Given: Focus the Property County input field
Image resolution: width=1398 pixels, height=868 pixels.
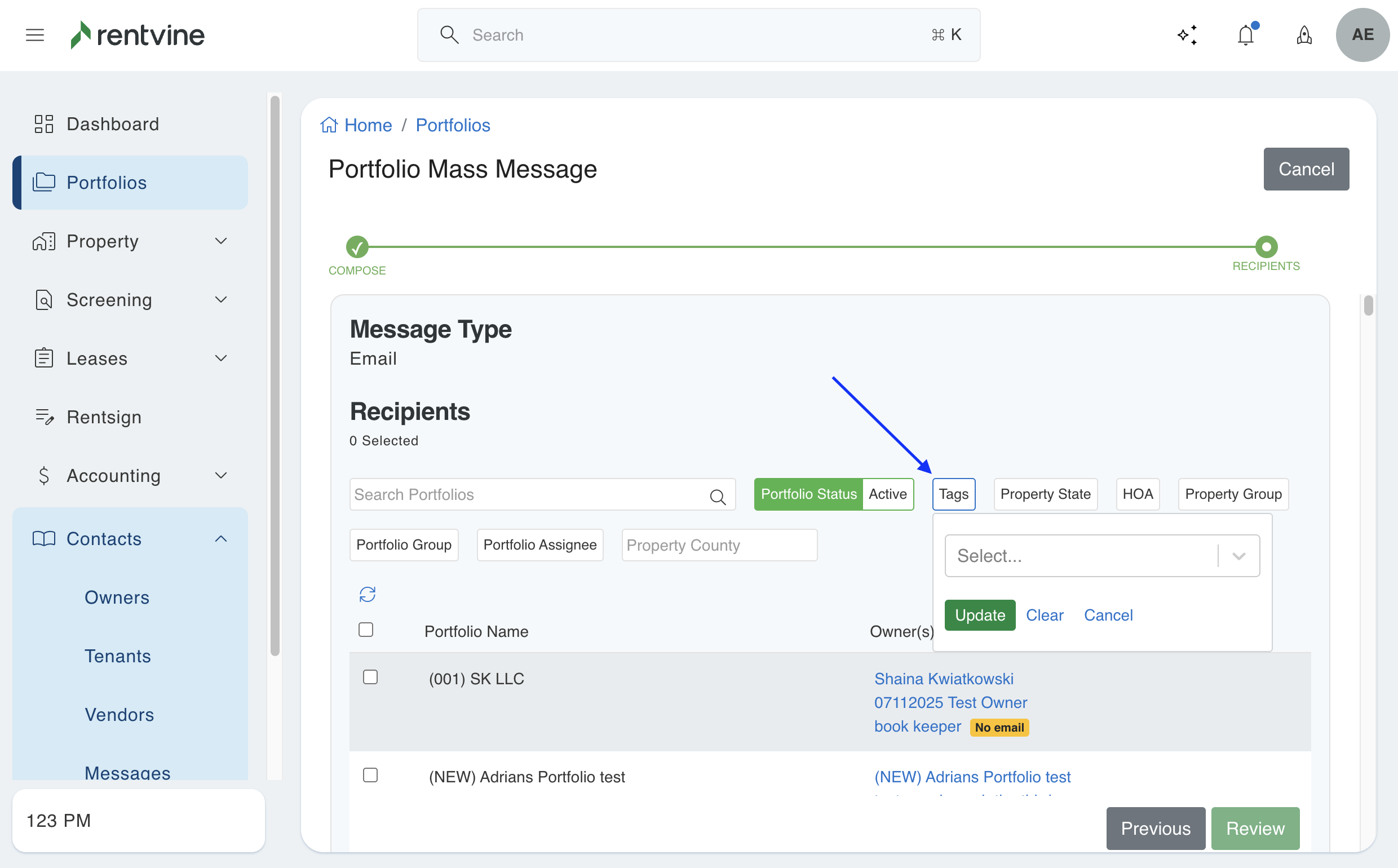Looking at the screenshot, I should pyautogui.click(x=719, y=545).
